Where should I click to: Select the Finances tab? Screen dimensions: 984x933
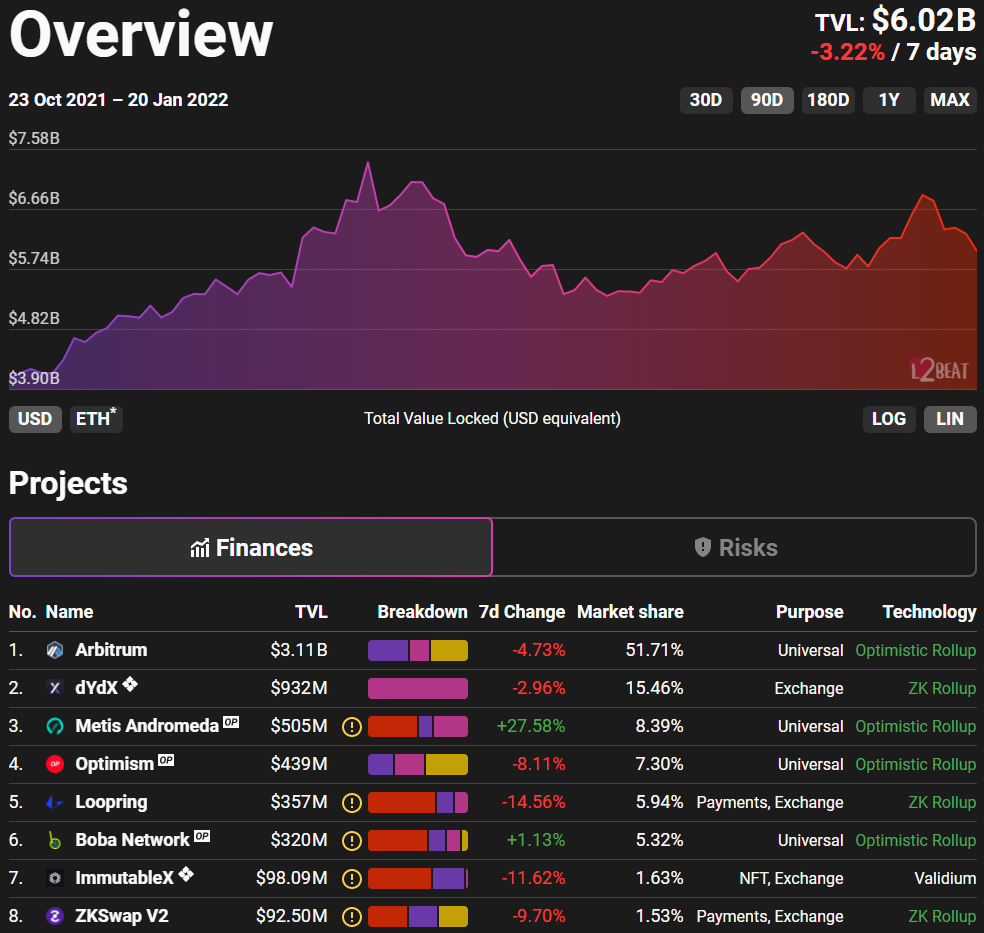click(x=251, y=547)
